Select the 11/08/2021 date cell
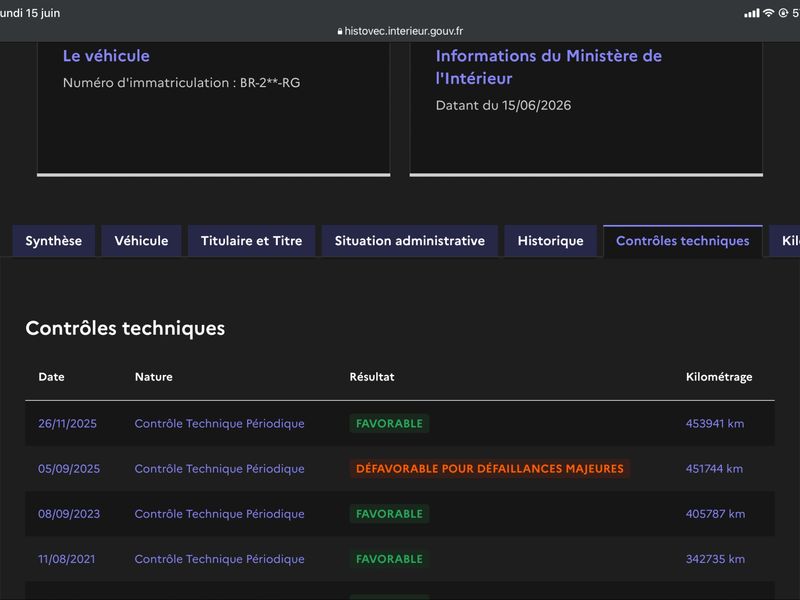Viewport: 800px width, 600px height. click(x=66, y=559)
